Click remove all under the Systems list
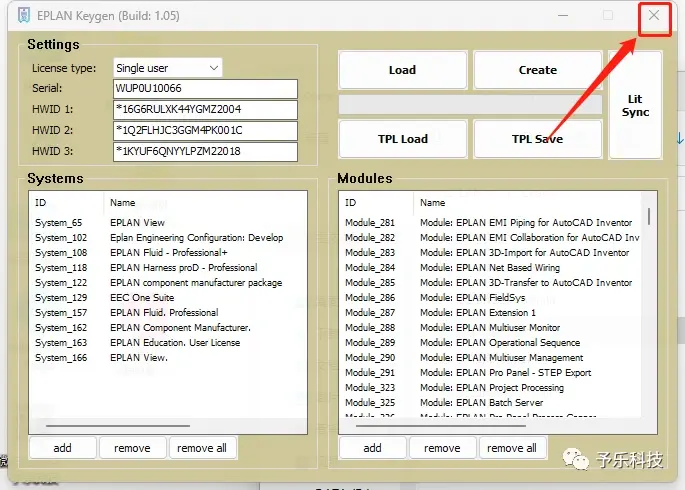Viewport: 685px width, 490px height. click(202, 448)
